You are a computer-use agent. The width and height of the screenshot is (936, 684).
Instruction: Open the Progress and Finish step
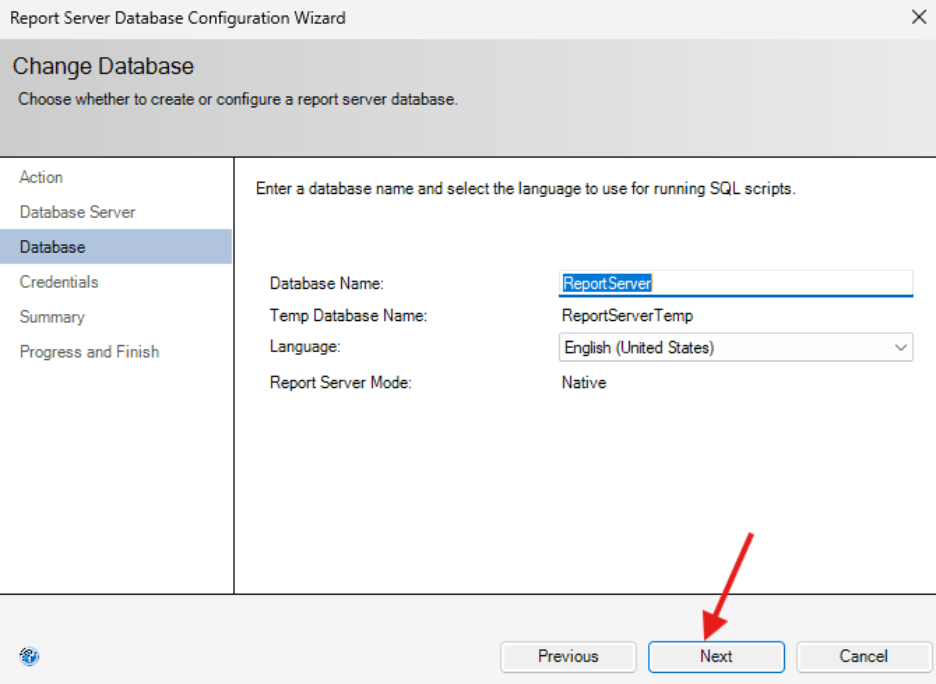(x=89, y=352)
